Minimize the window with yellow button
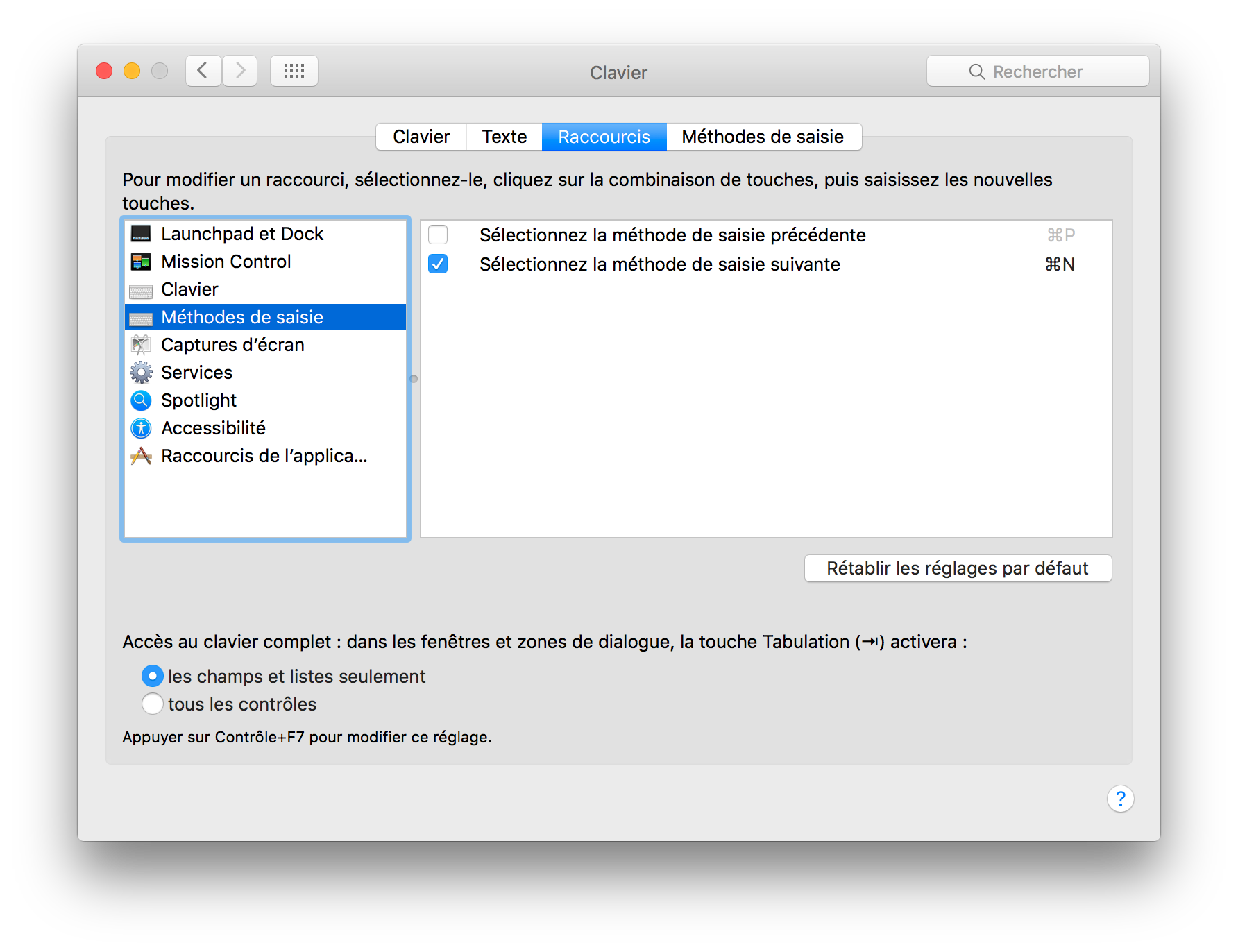1238x952 pixels. [132, 71]
